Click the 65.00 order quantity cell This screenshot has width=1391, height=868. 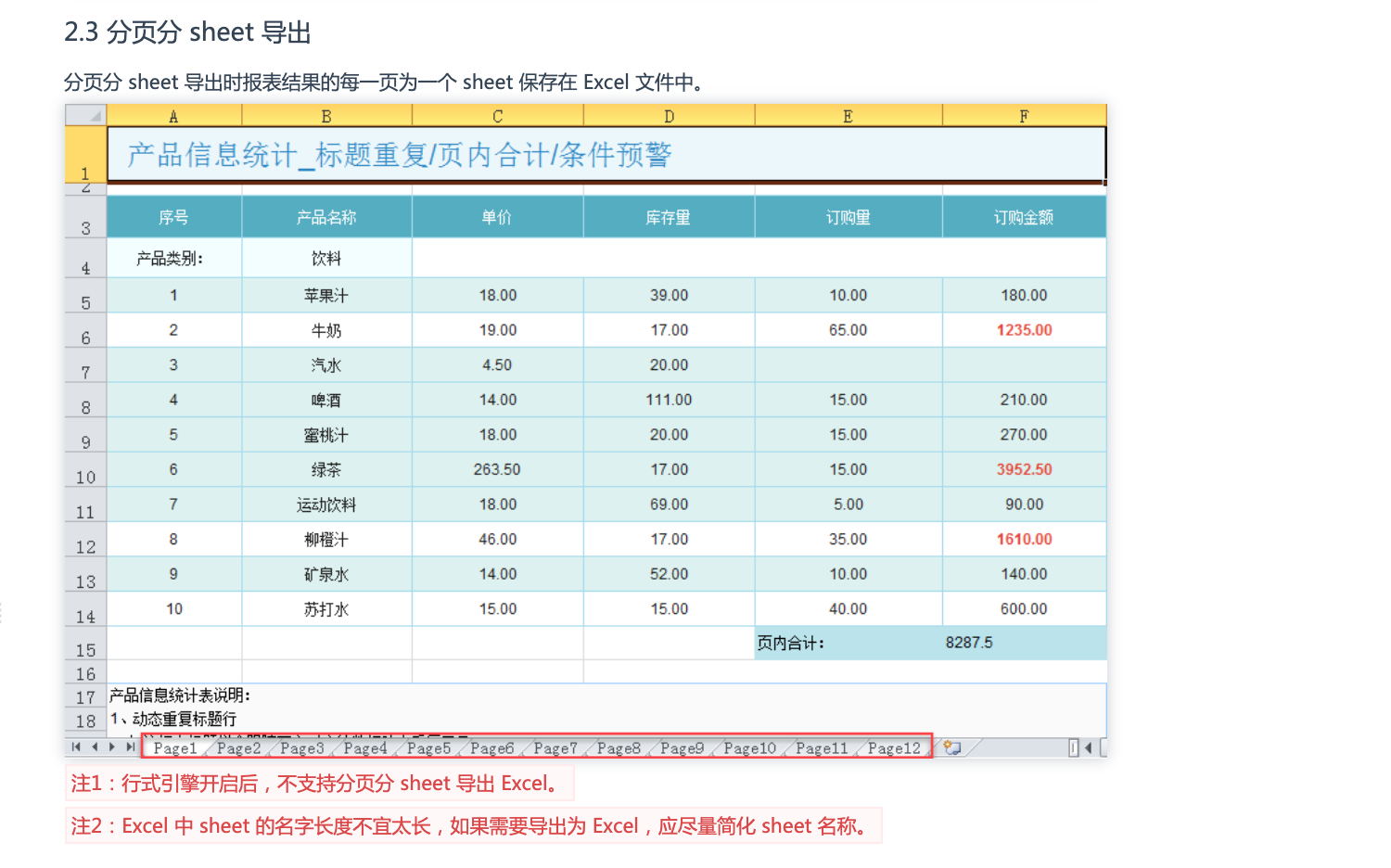pos(849,330)
